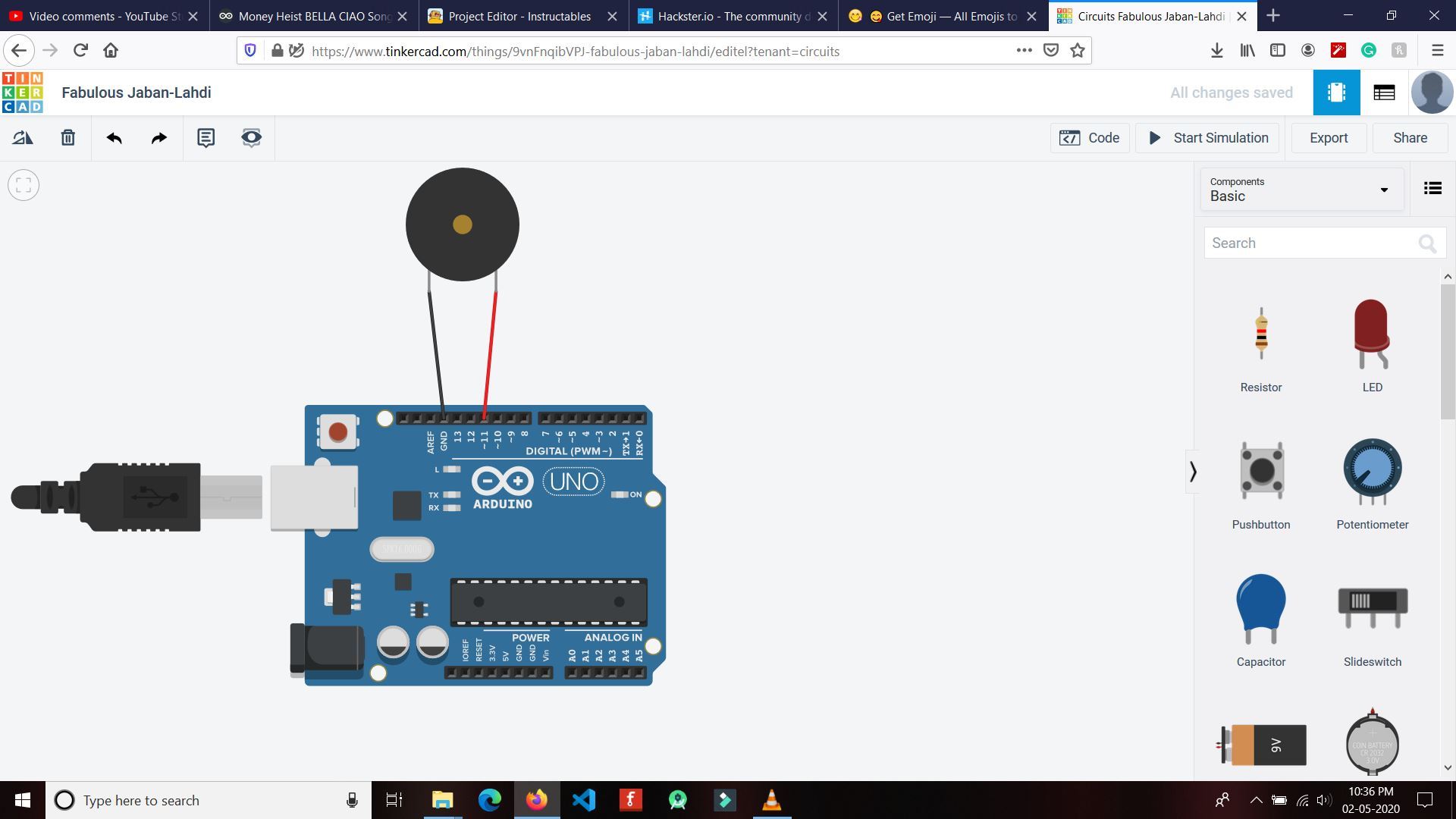Viewport: 1456px width, 819px height.
Task: Open a new browser tab
Action: tap(1273, 16)
